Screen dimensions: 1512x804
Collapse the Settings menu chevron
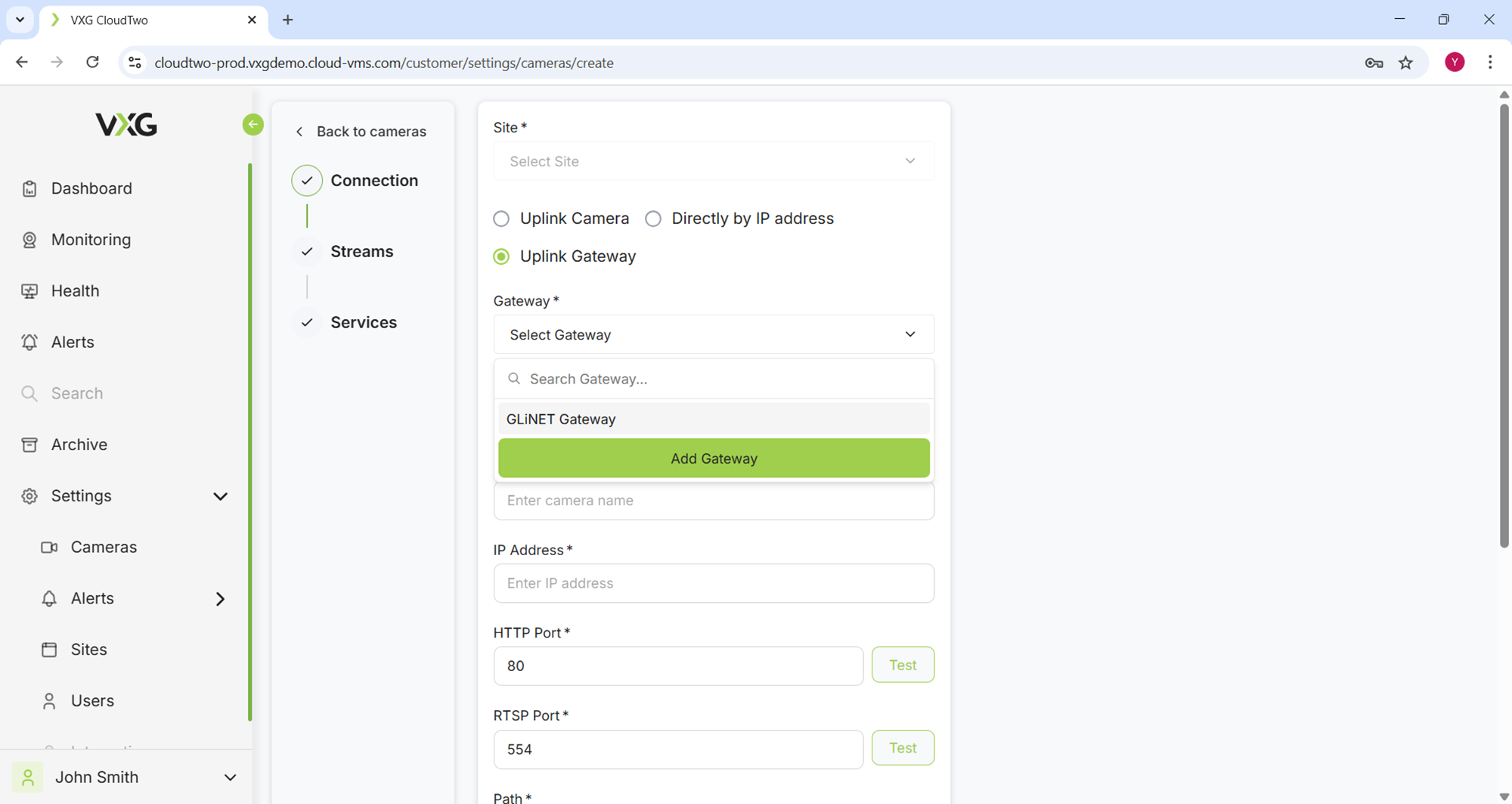click(x=220, y=496)
